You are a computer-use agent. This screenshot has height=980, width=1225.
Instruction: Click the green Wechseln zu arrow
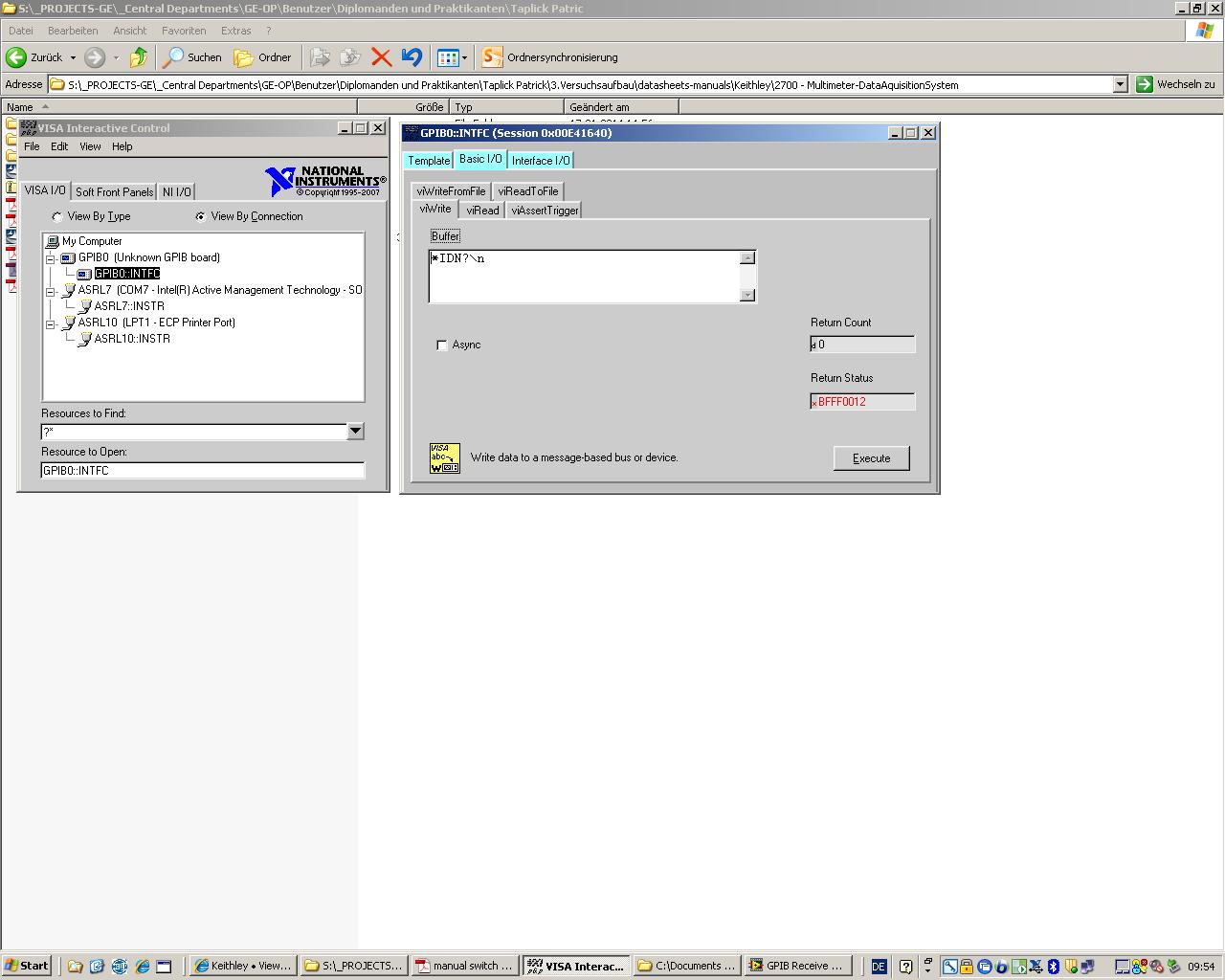pos(1144,84)
